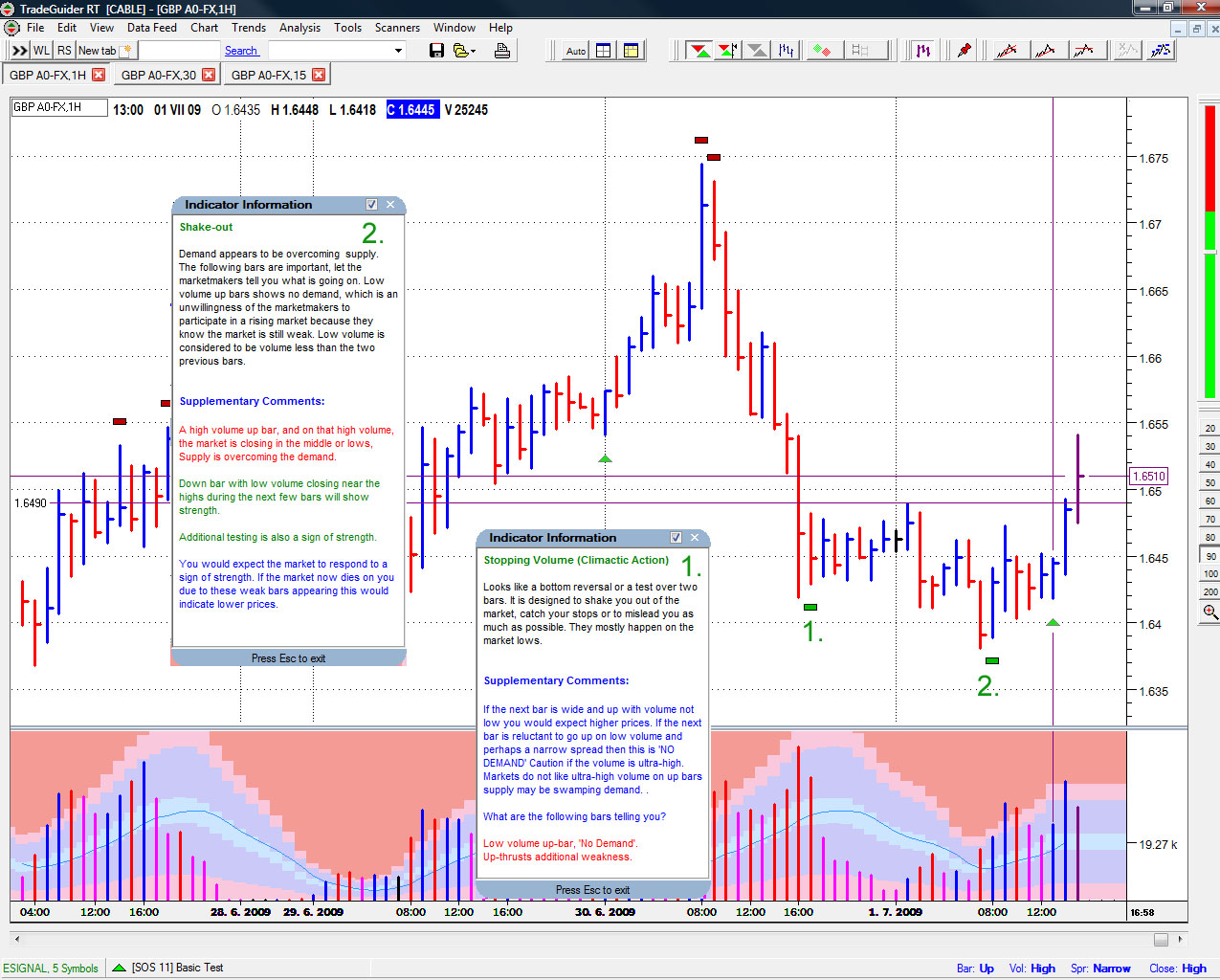Close the Shake-out Indicator Information window
Screen dimensions: 1220x980
tap(390, 205)
